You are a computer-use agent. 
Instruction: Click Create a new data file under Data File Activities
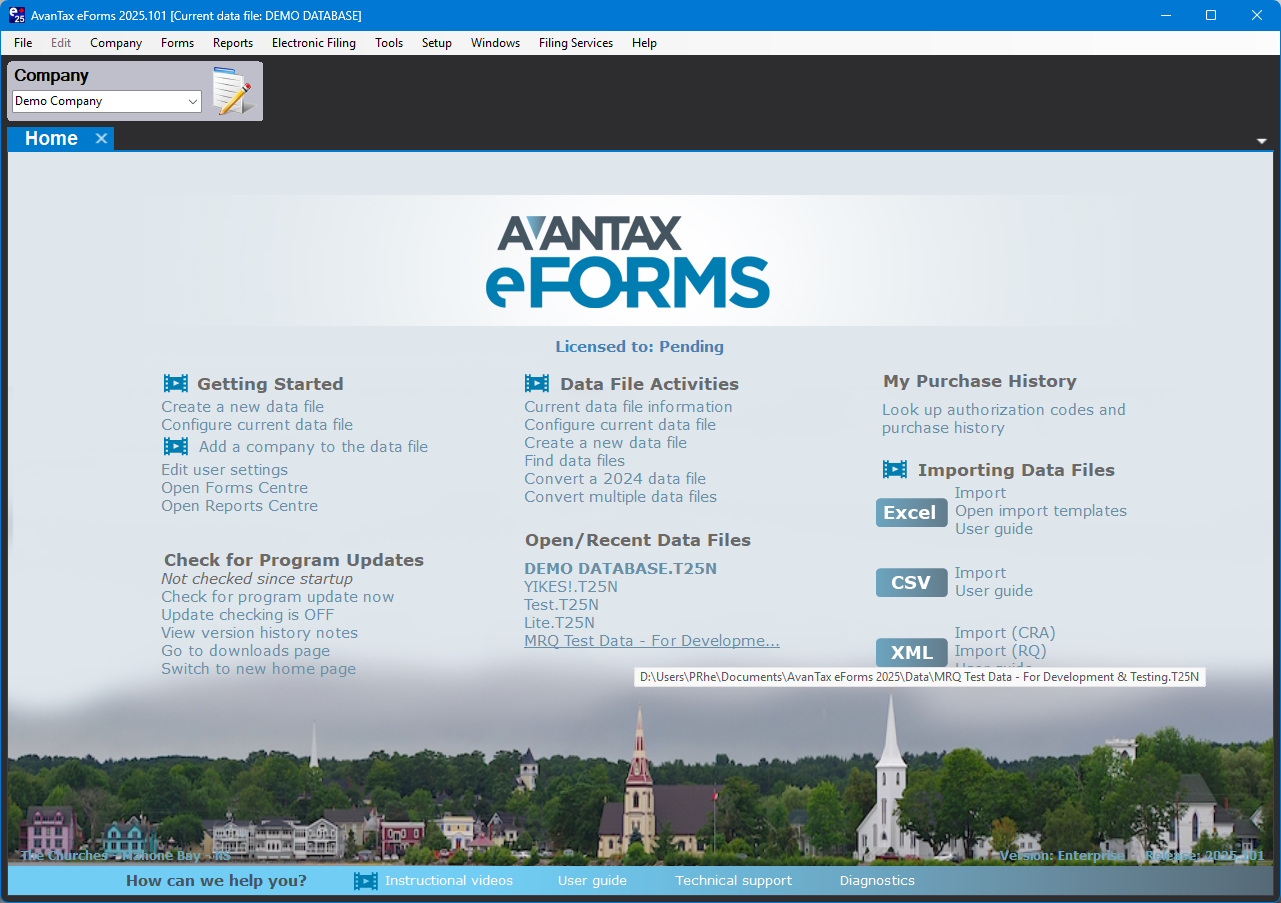click(x=605, y=443)
